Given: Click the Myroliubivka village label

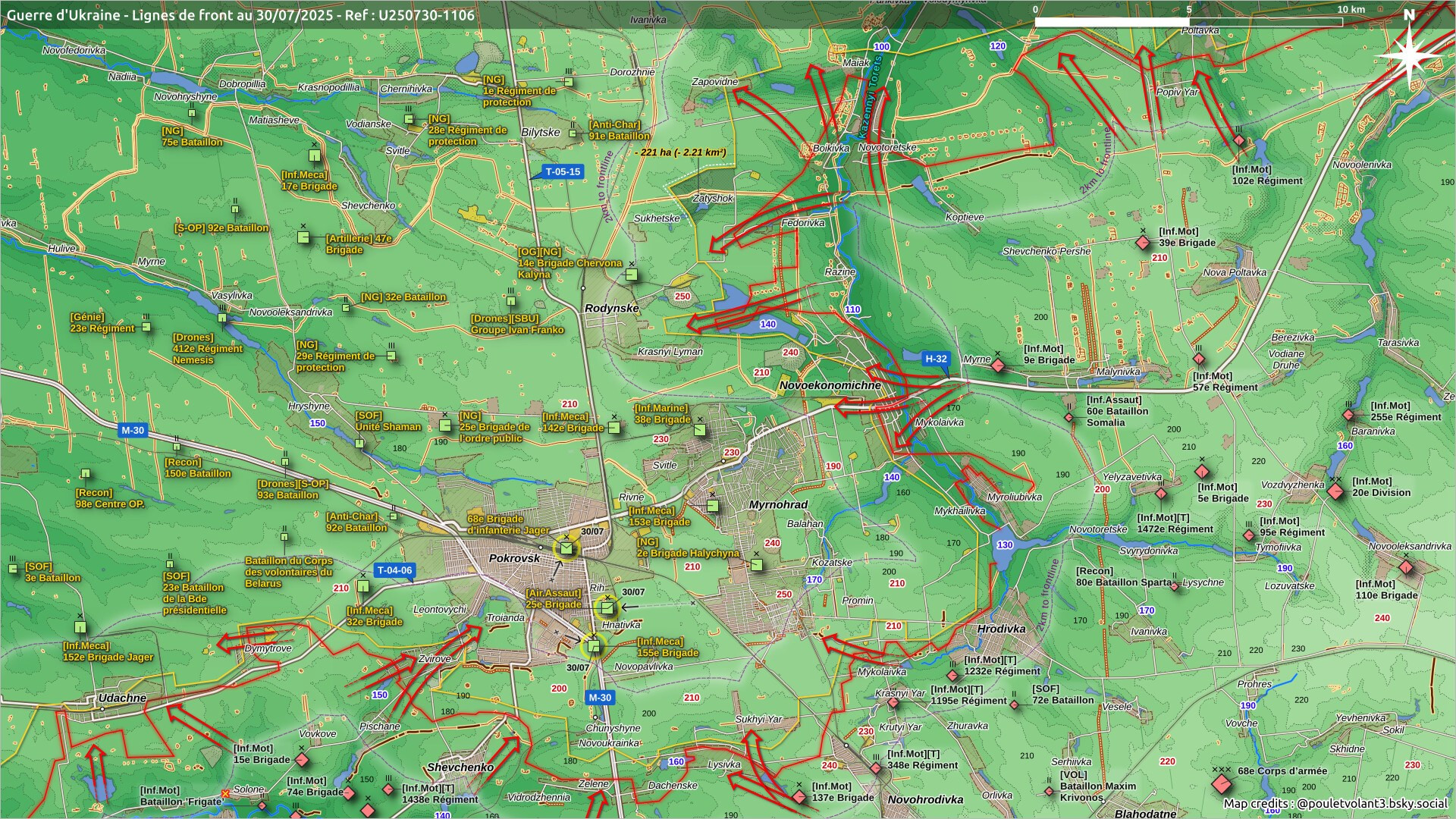Looking at the screenshot, I should [1015, 497].
